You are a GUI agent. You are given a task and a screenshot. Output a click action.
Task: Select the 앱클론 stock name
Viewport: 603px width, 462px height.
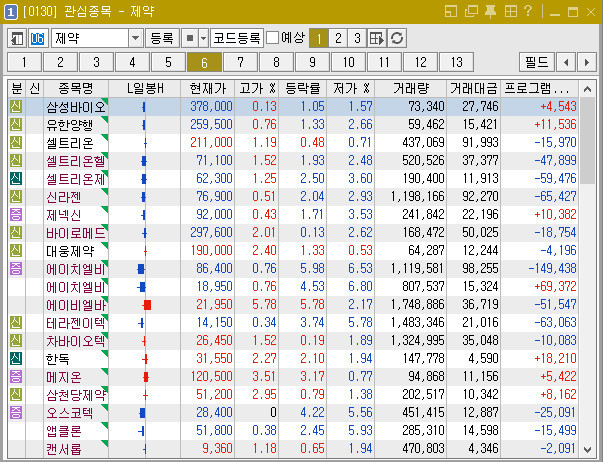[x=64, y=431]
